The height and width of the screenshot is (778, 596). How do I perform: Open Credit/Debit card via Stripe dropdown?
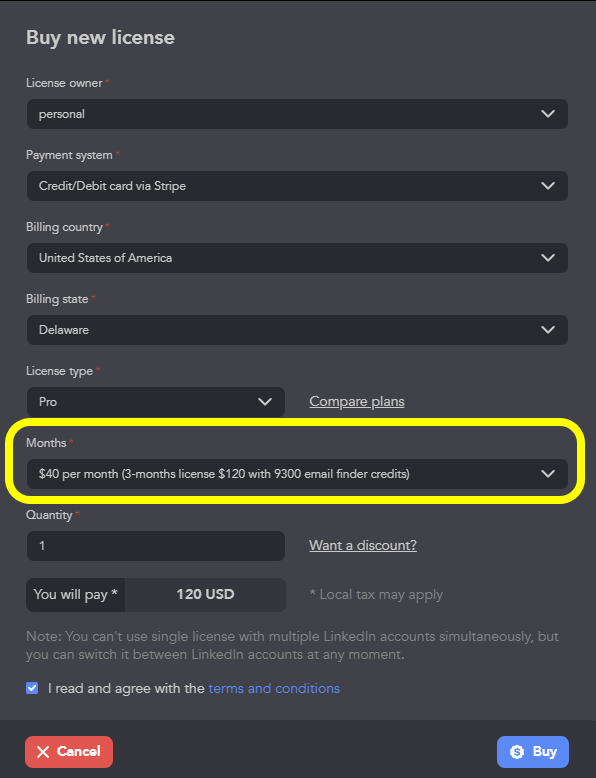pyautogui.click(x=297, y=186)
